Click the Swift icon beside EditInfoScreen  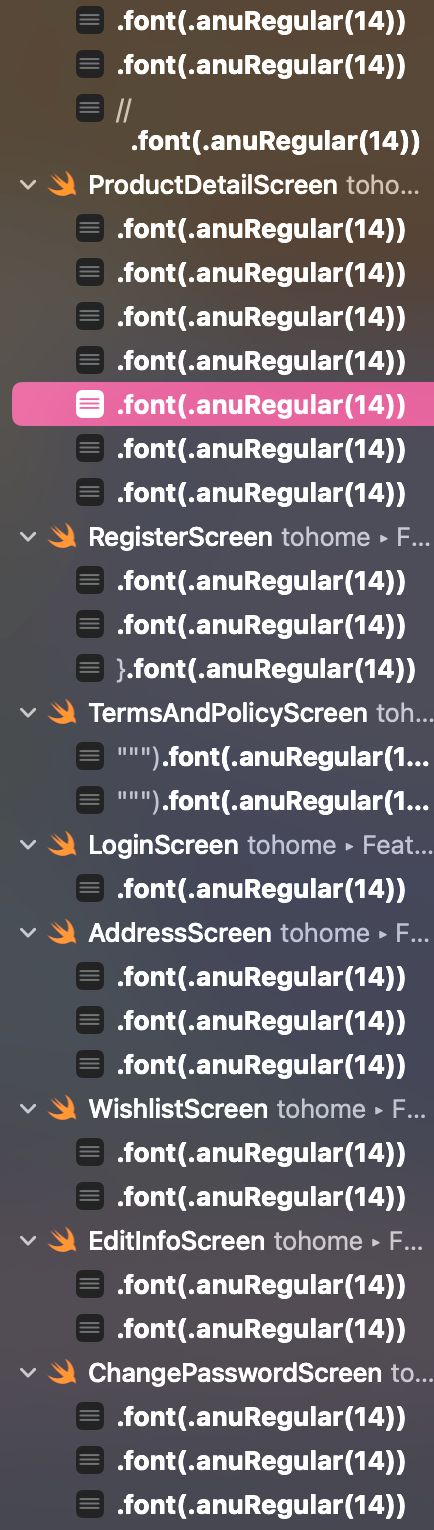tap(63, 1241)
